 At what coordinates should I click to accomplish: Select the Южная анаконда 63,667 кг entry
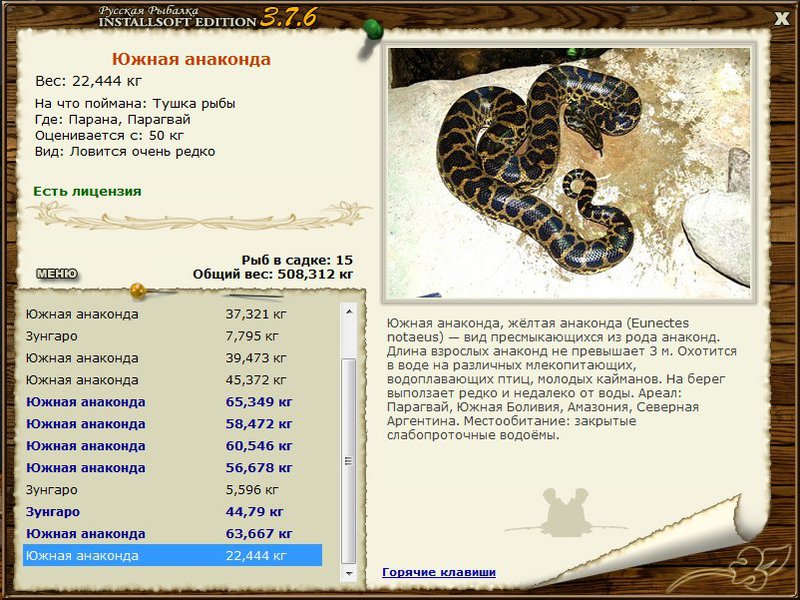[x=172, y=534]
